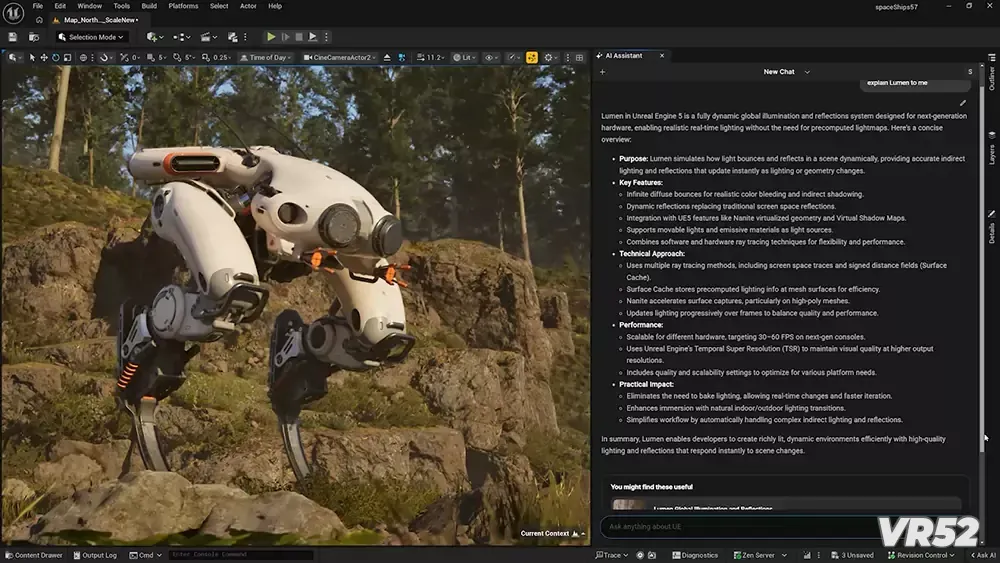Open the Time of Day dropdown
This screenshot has height=563, width=1000.
click(x=268, y=58)
